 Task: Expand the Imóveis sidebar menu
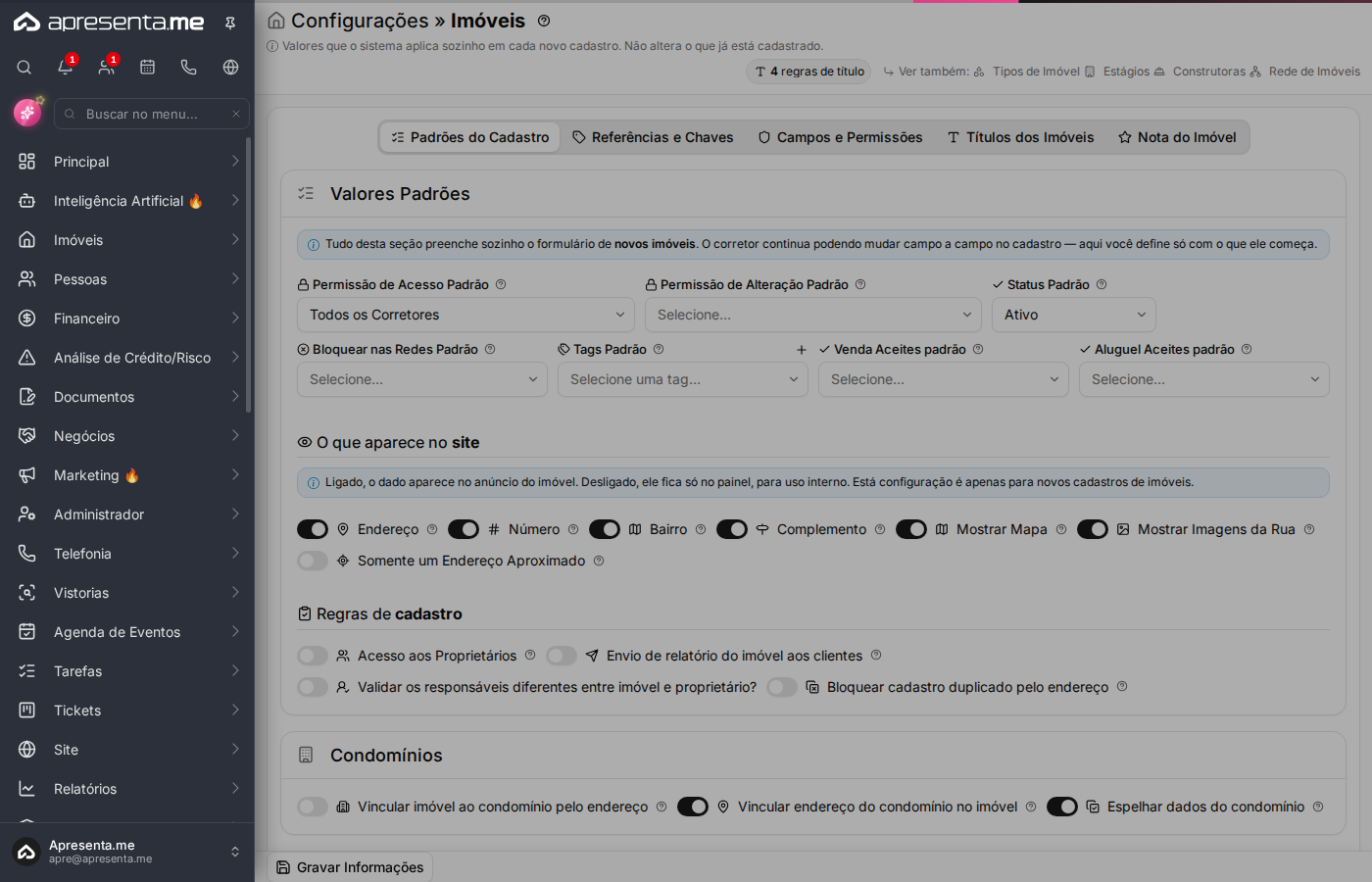tap(127, 240)
